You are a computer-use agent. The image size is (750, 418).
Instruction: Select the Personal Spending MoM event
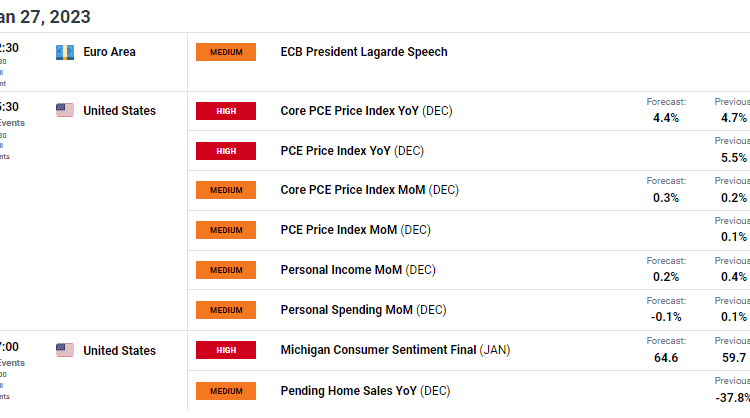pos(363,310)
